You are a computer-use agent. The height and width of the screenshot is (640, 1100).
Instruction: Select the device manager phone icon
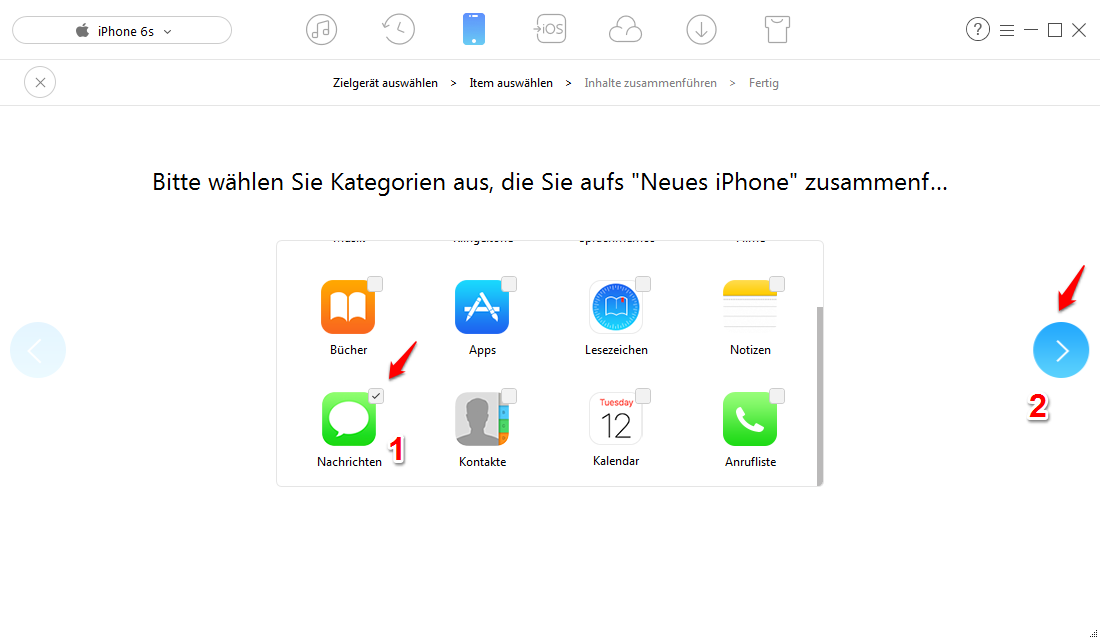click(474, 29)
